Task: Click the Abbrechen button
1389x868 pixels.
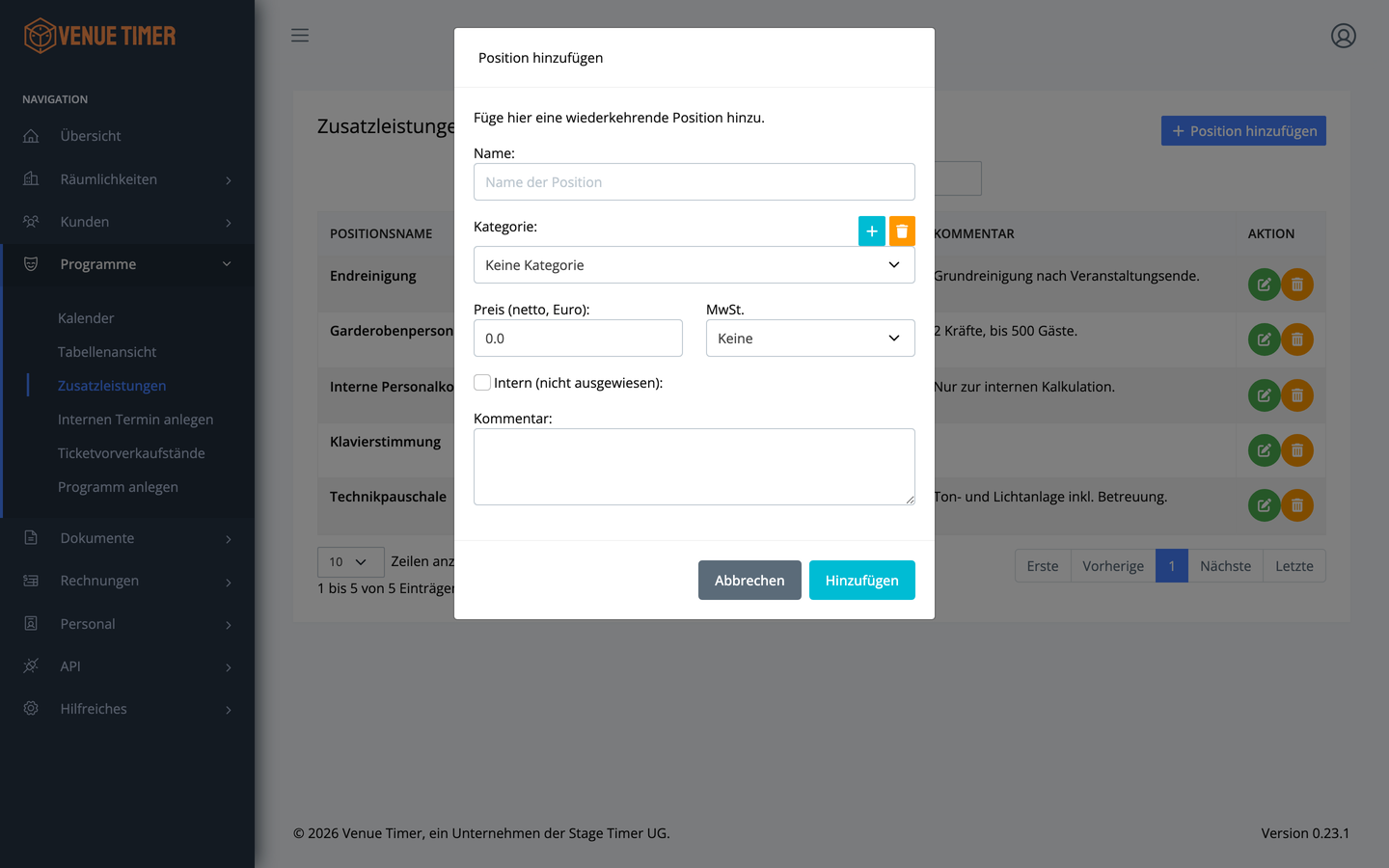Action: tap(749, 581)
